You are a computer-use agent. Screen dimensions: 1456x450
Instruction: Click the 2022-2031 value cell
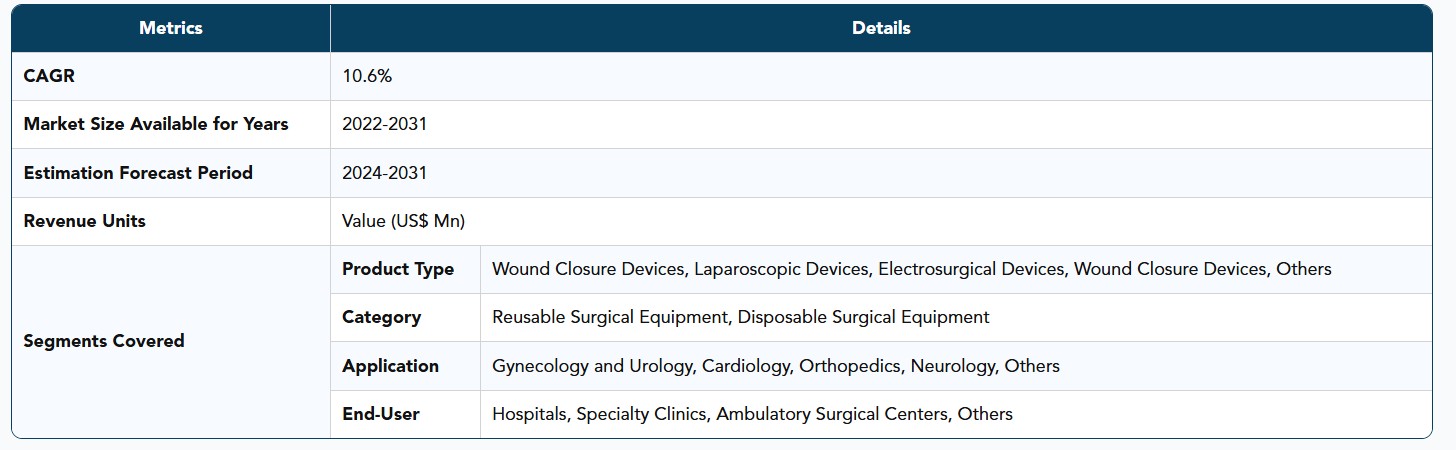tap(881, 124)
